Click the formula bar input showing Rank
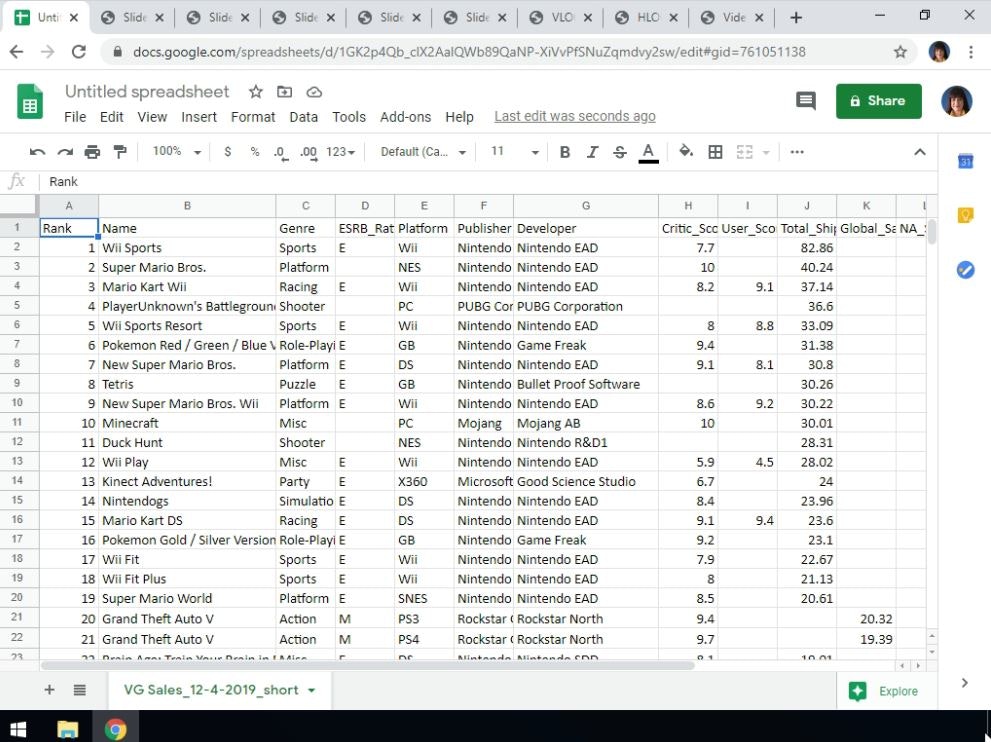991x742 pixels. 480,182
